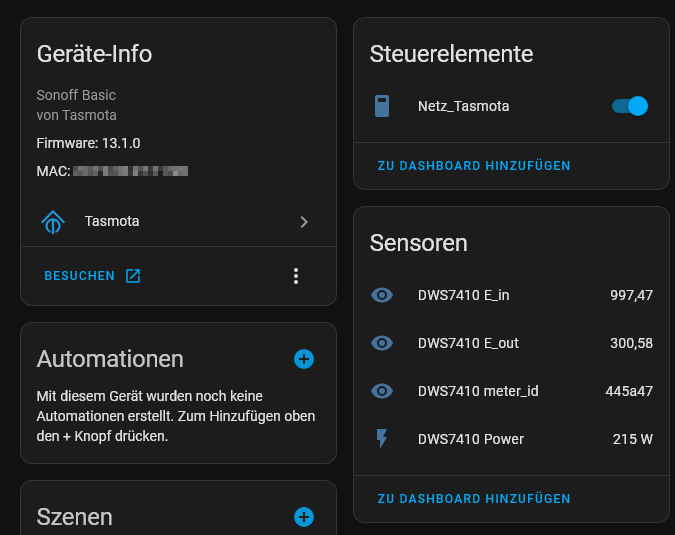Click the Sonoff Basic model text
Viewport: 675px width, 535px height.
click(x=76, y=95)
